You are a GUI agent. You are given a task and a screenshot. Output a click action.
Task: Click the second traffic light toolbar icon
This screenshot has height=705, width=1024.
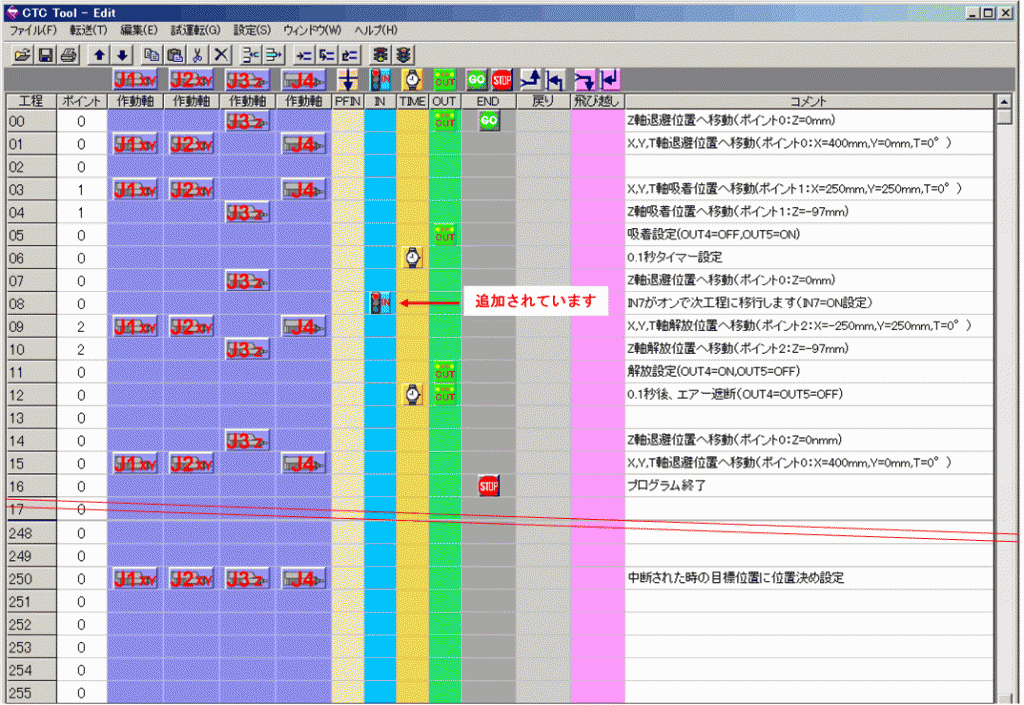(404, 55)
